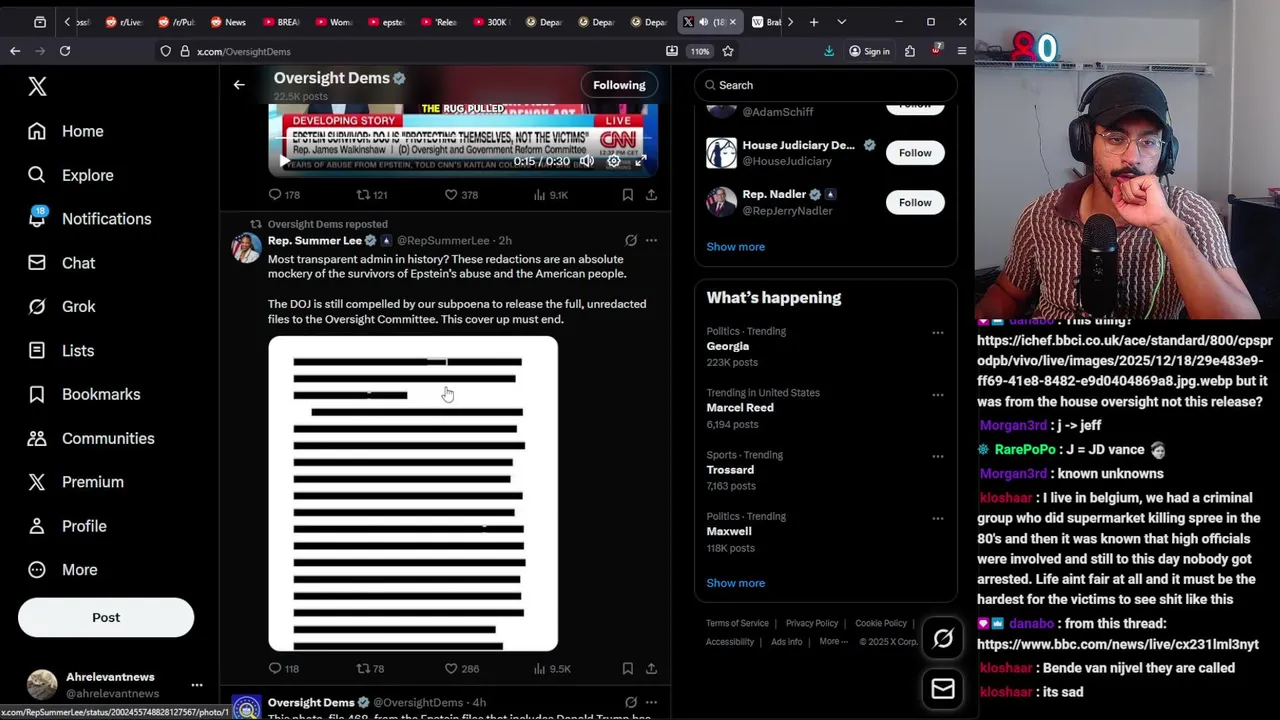Play the CNN video clip
This screenshot has width=1280, height=720.
pyautogui.click(x=284, y=161)
